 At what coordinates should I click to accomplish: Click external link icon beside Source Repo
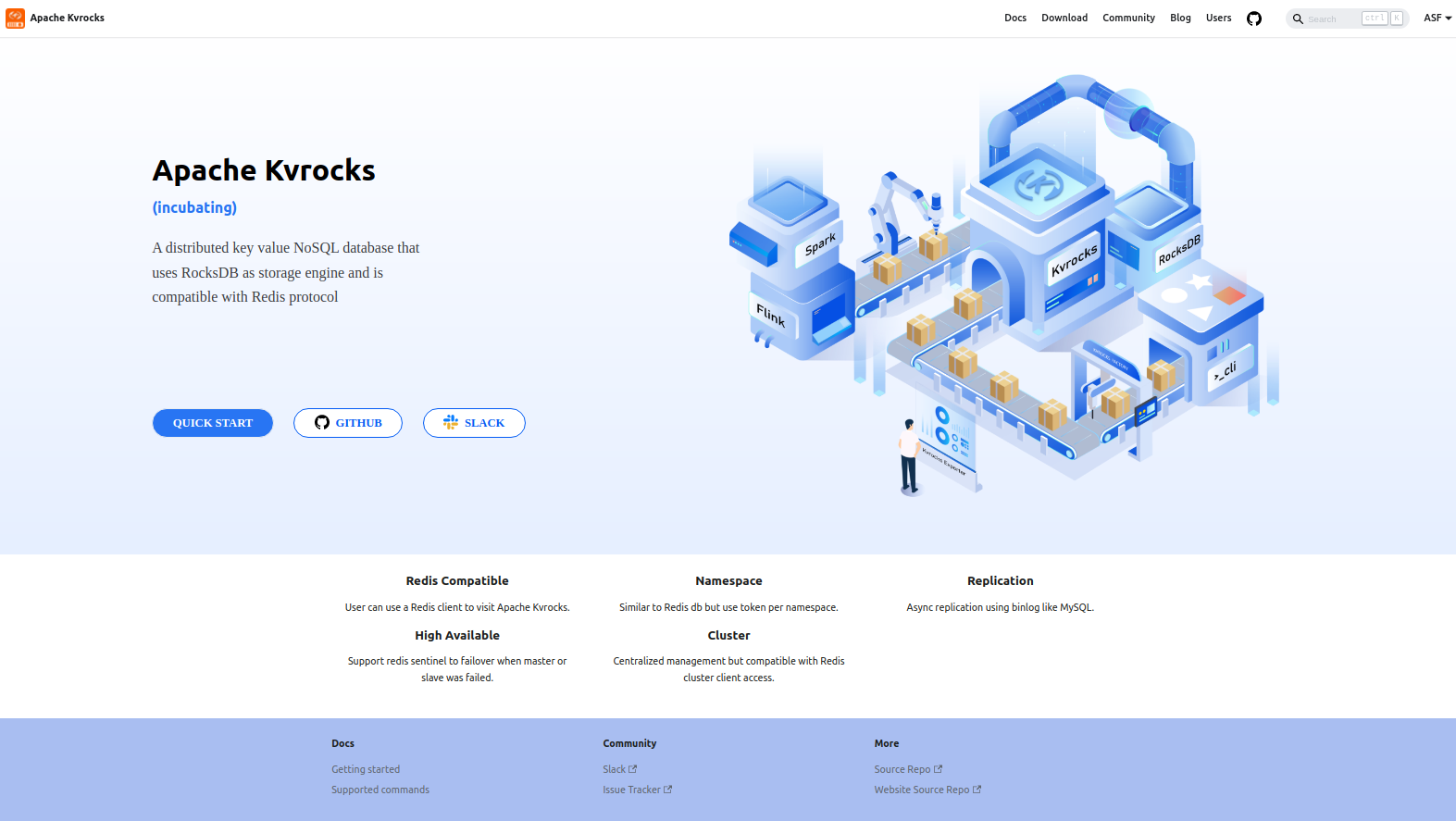point(938,769)
